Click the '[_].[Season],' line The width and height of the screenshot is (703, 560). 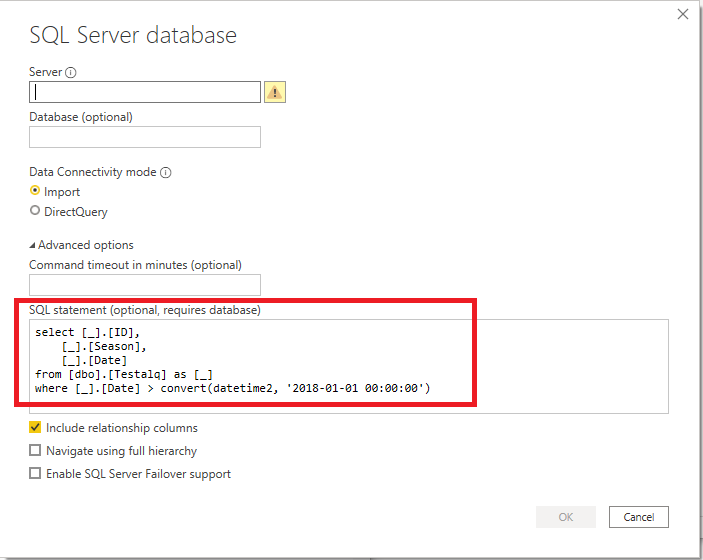click(104, 347)
